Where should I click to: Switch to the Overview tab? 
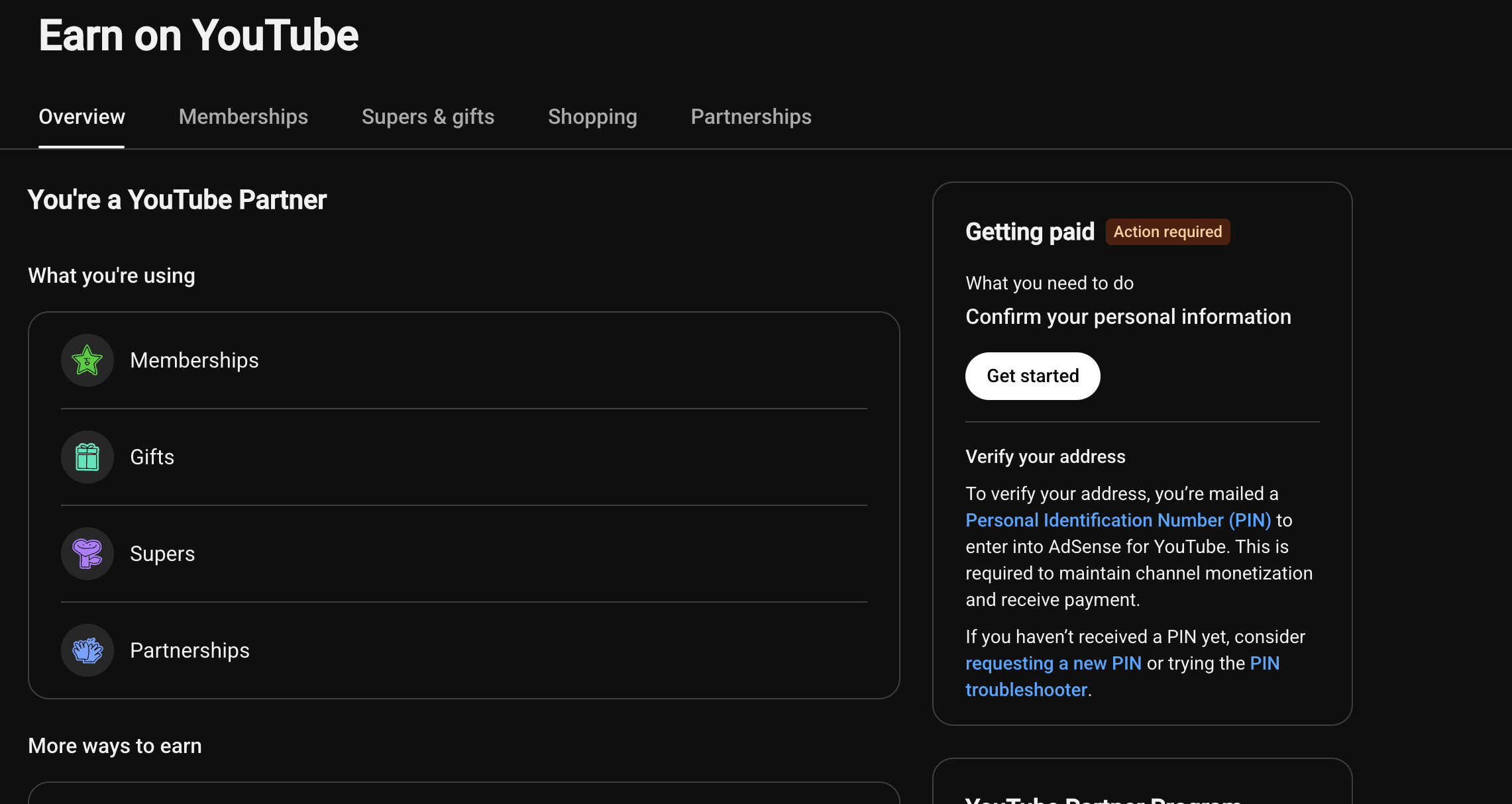point(81,117)
